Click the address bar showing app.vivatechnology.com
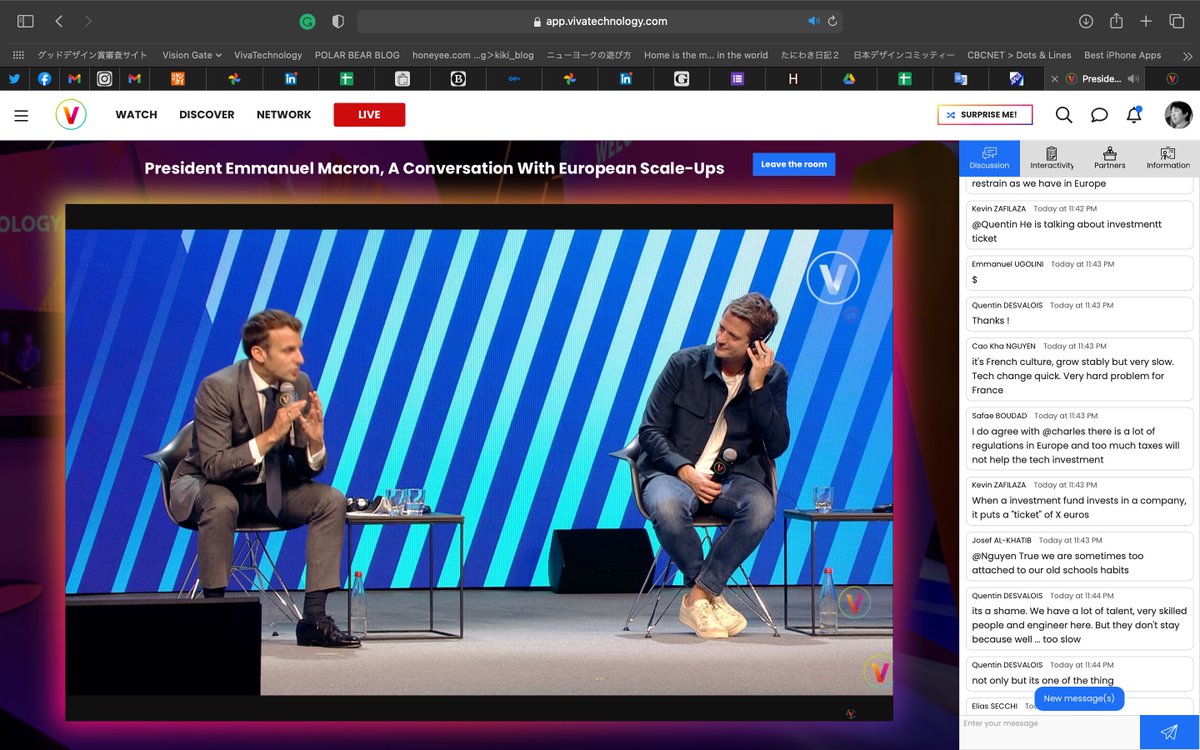This screenshot has width=1200, height=750. pyautogui.click(x=600, y=21)
